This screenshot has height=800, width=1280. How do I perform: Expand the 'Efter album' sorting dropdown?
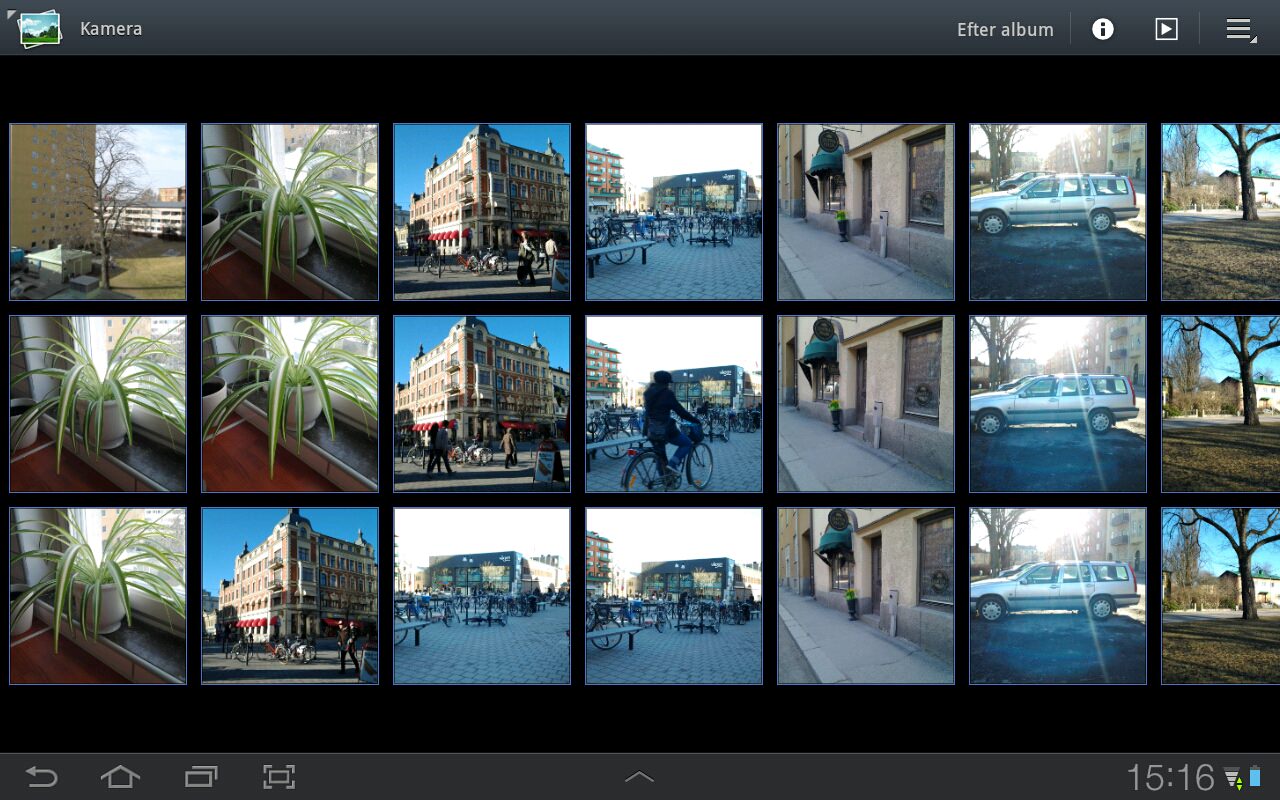pos(1005,29)
